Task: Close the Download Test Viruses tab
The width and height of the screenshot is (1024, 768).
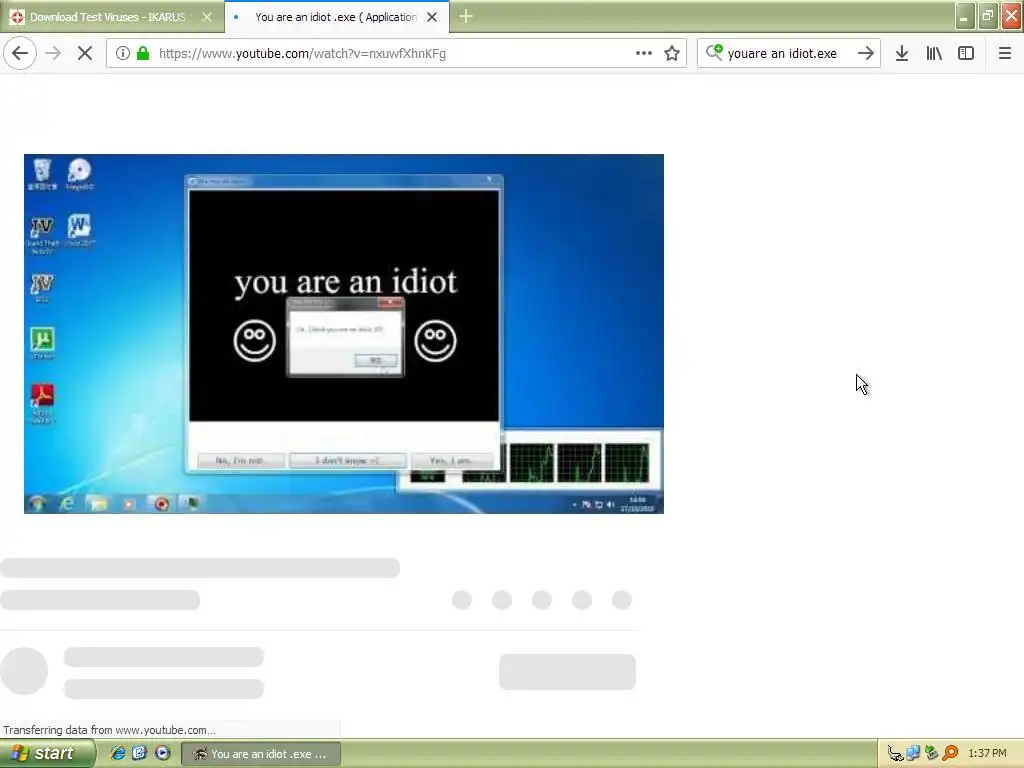Action: click(x=207, y=17)
